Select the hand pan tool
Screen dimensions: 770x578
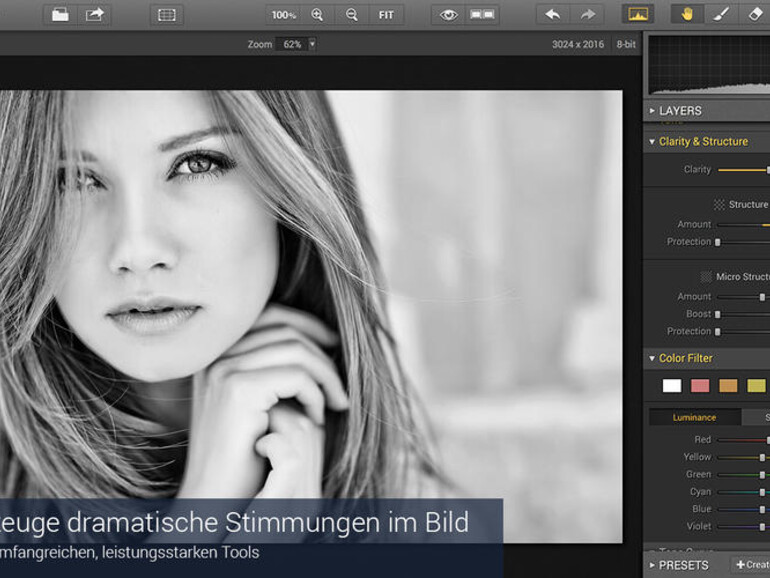click(687, 15)
